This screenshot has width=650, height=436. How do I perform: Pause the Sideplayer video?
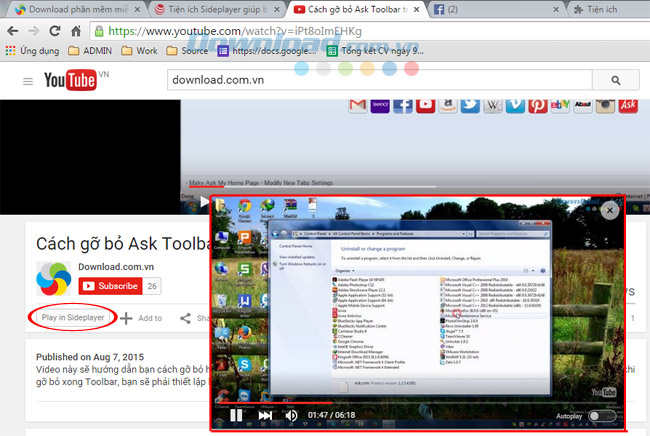point(236,414)
